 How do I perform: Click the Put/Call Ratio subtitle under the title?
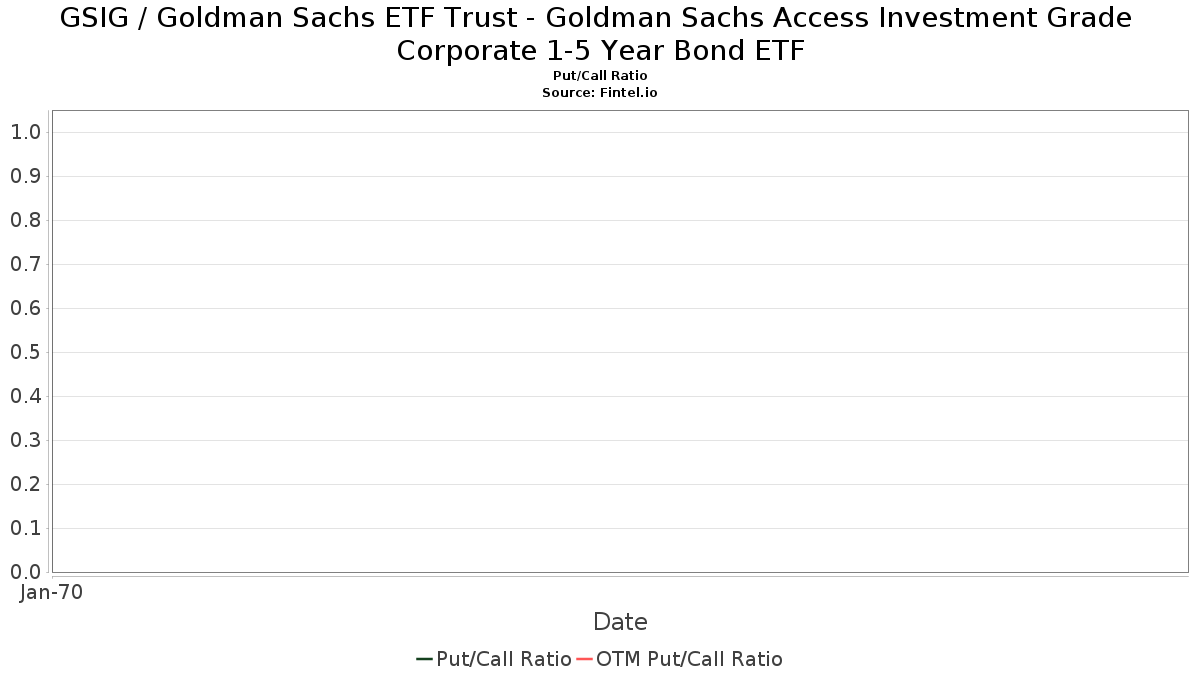pos(600,76)
